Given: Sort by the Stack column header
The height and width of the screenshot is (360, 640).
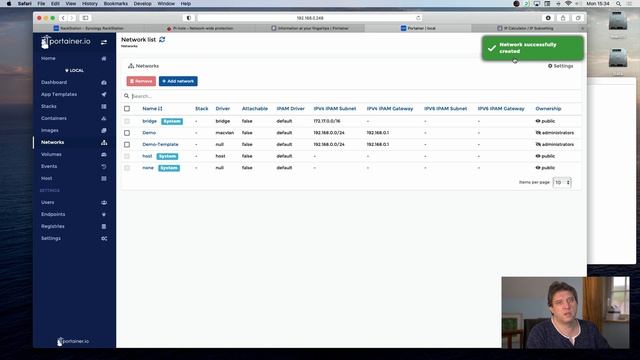Looking at the screenshot, I should pyautogui.click(x=202, y=109).
